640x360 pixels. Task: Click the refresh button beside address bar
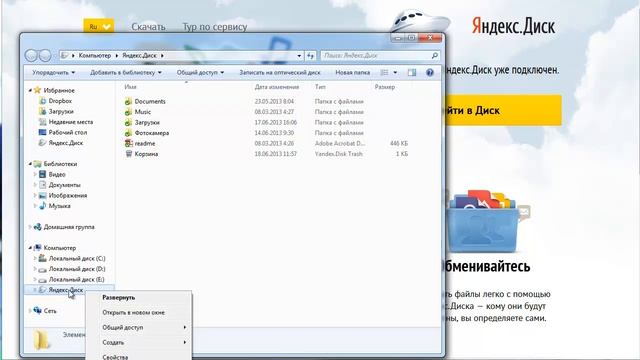[x=311, y=56]
